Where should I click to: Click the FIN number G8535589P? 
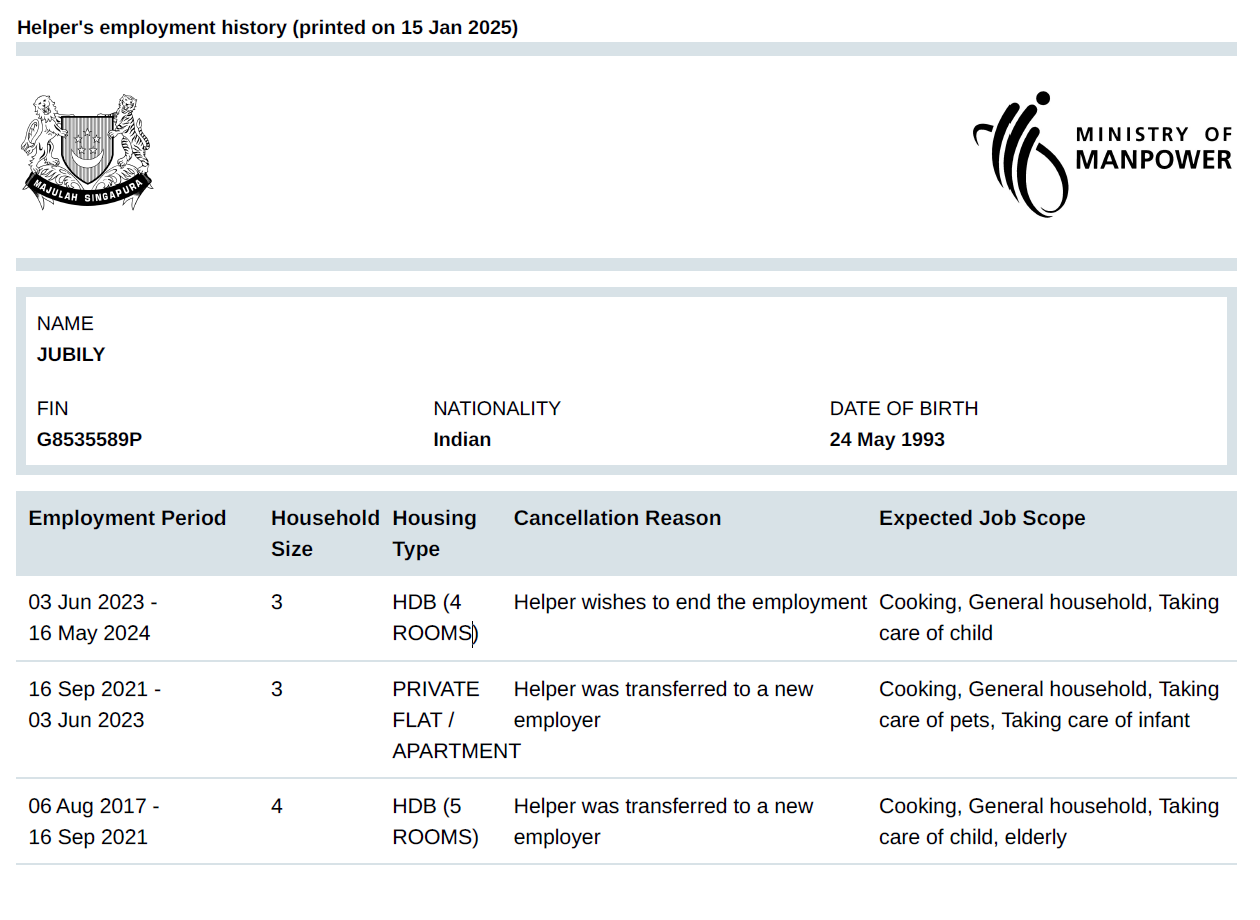tap(89, 440)
